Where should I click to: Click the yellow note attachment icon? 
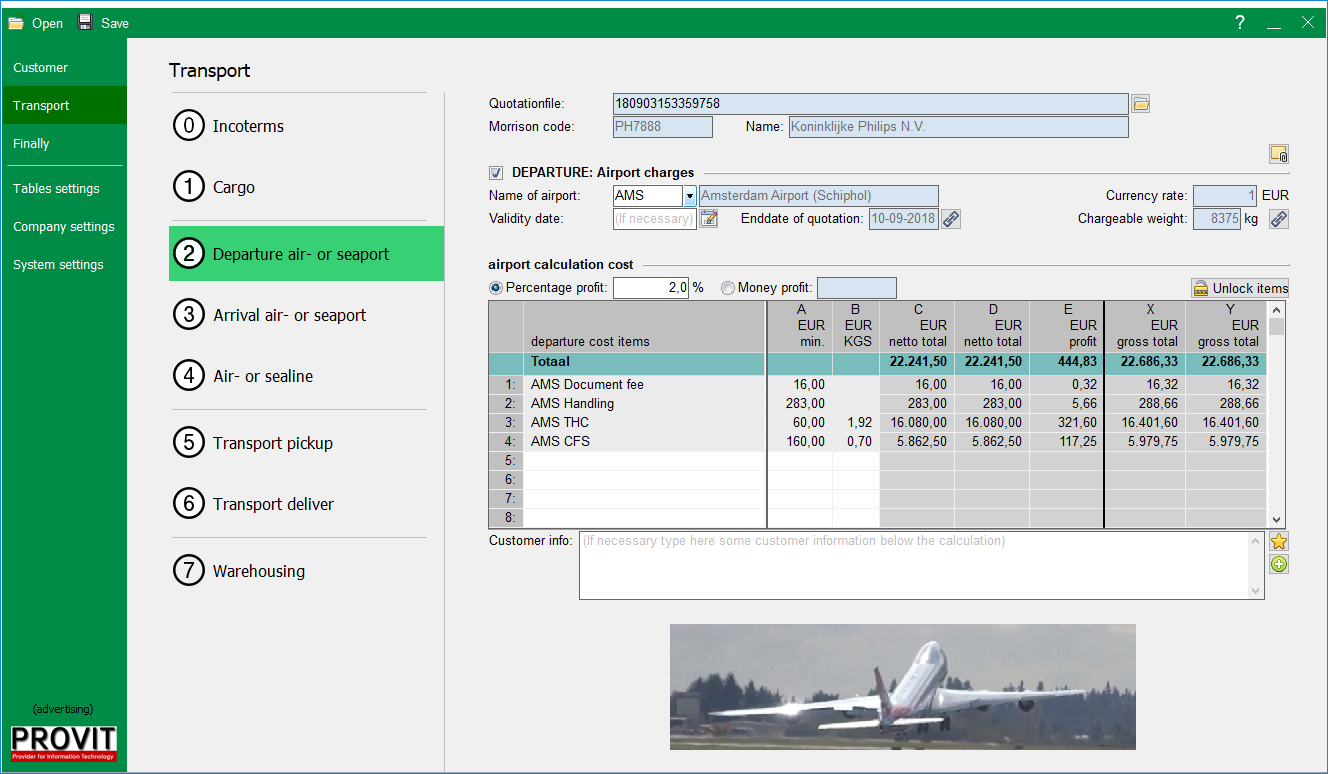(x=1279, y=154)
